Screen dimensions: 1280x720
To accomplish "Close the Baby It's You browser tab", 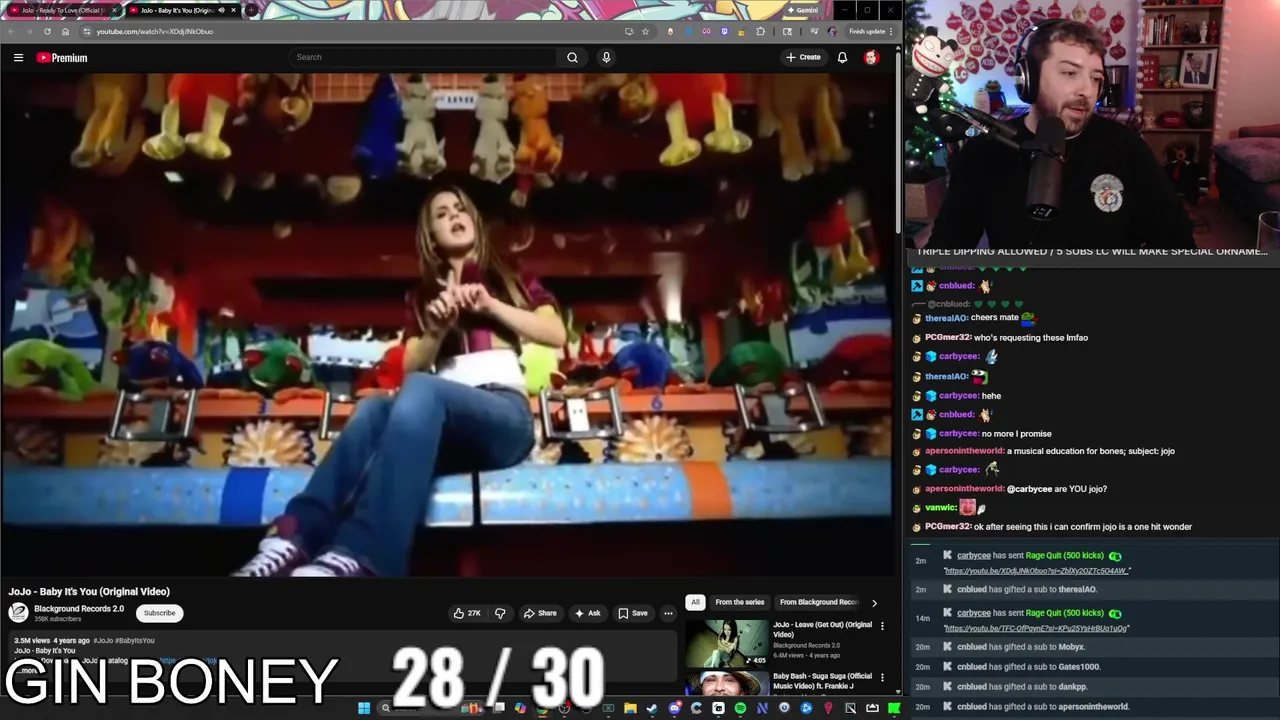I will (x=234, y=10).
